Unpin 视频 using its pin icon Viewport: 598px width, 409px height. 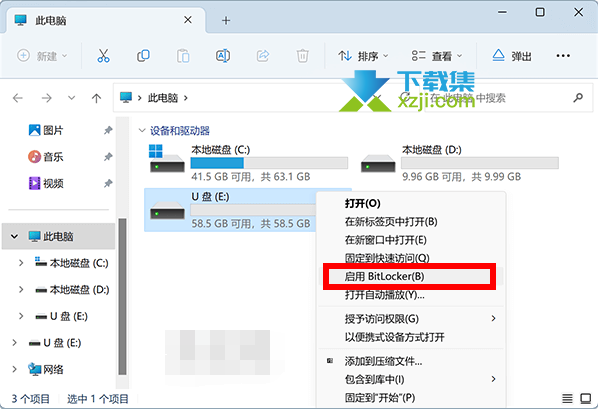click(x=108, y=184)
